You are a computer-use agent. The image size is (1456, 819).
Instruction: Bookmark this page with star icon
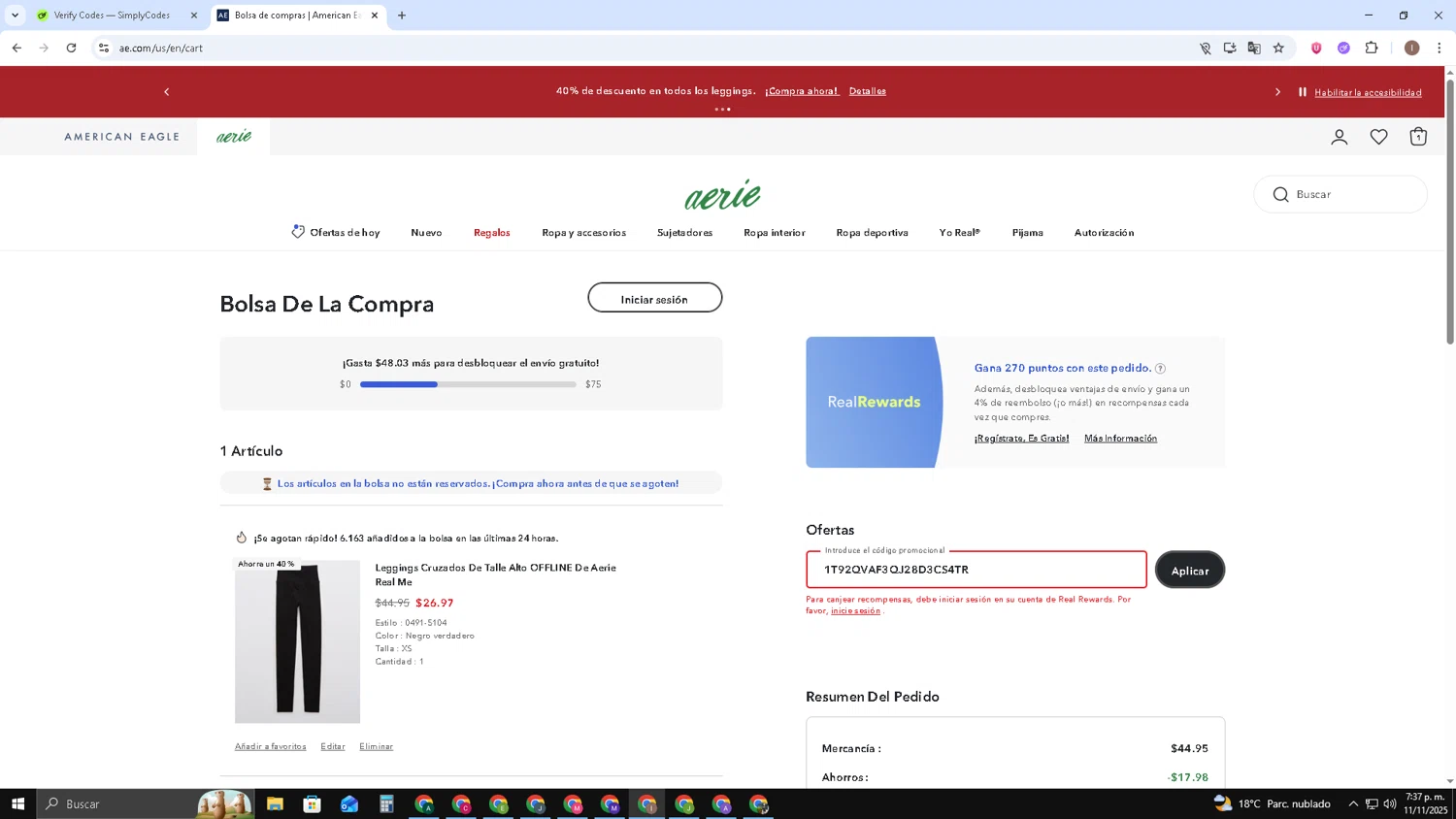1278,48
